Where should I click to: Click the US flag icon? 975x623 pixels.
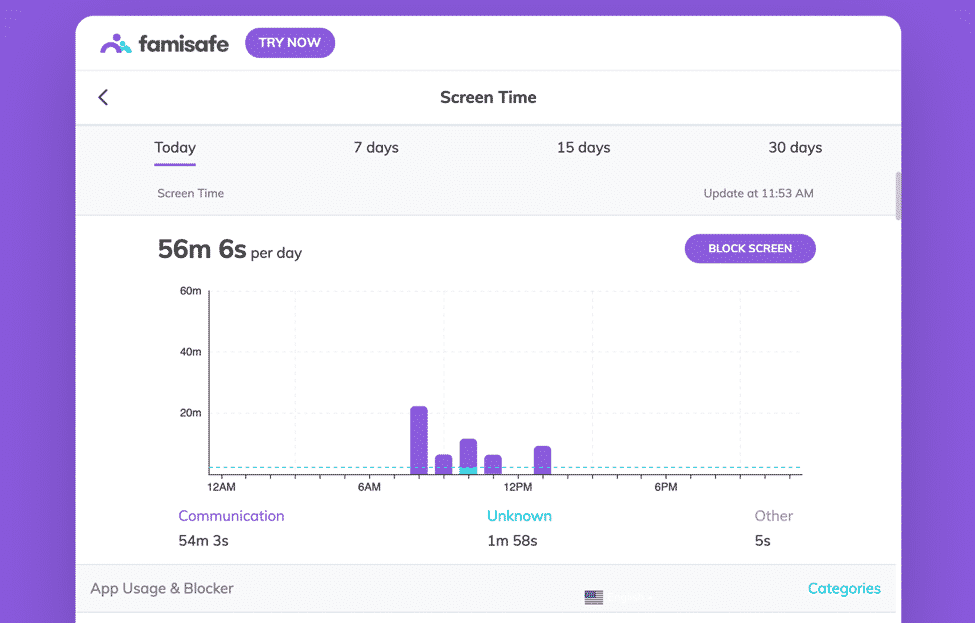[594, 597]
